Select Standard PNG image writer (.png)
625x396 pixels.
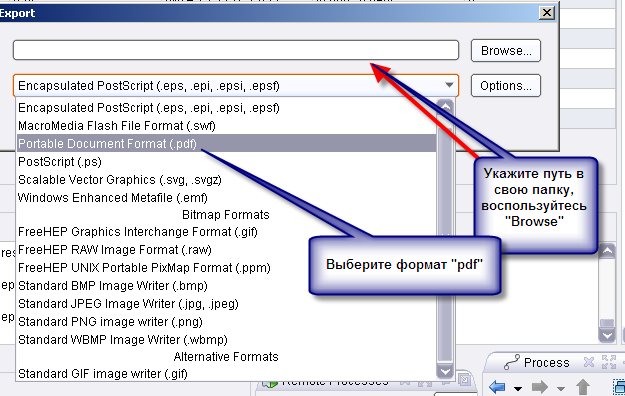(x=226, y=321)
